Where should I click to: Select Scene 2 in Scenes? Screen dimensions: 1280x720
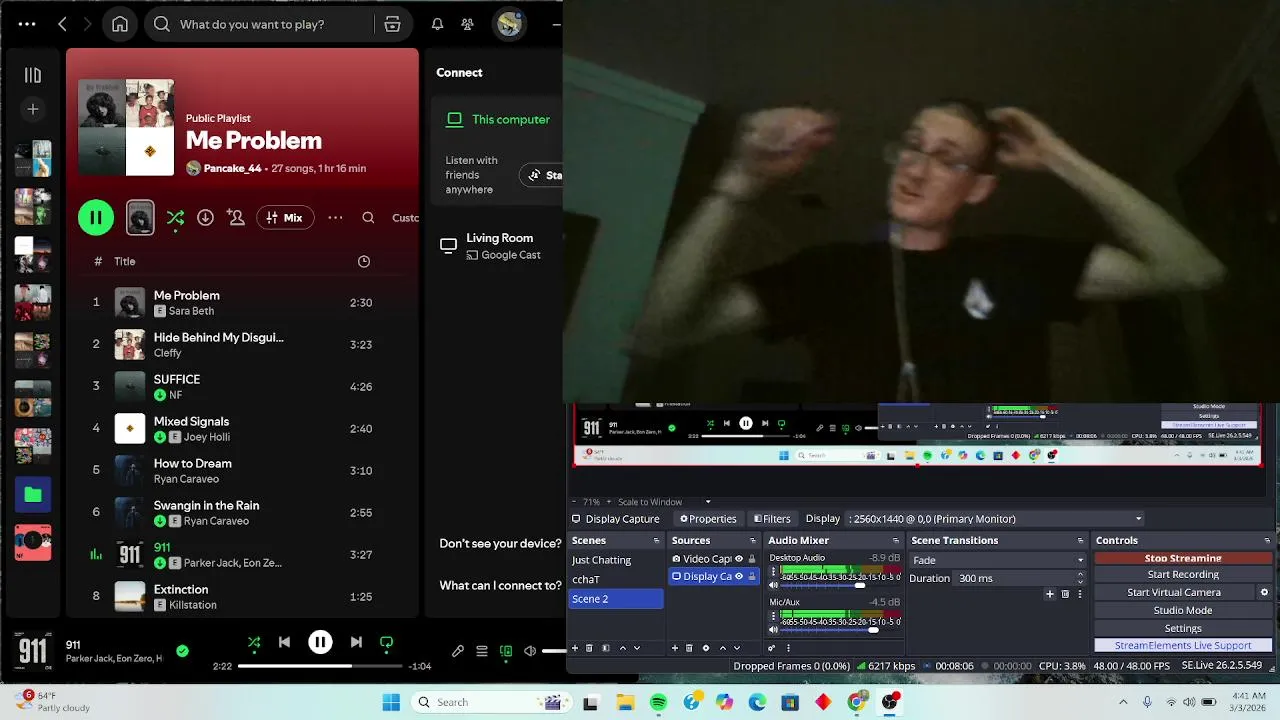coord(615,599)
